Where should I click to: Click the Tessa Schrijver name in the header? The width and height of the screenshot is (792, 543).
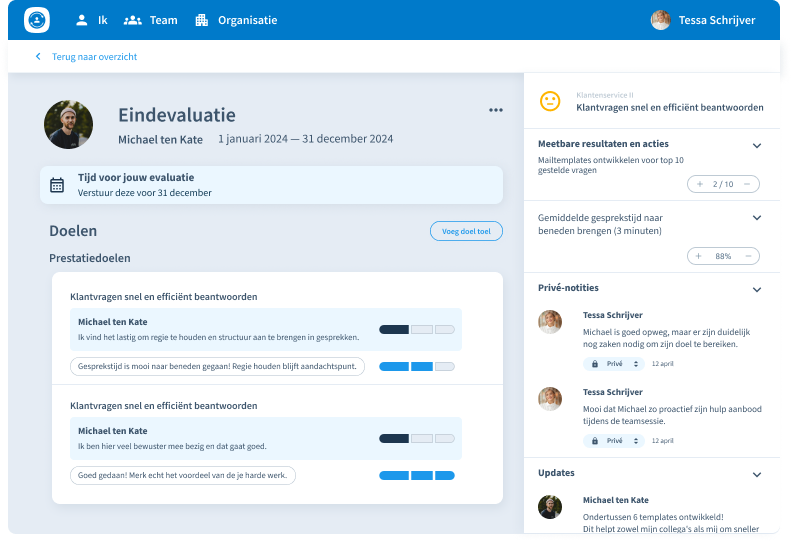[x=717, y=20]
